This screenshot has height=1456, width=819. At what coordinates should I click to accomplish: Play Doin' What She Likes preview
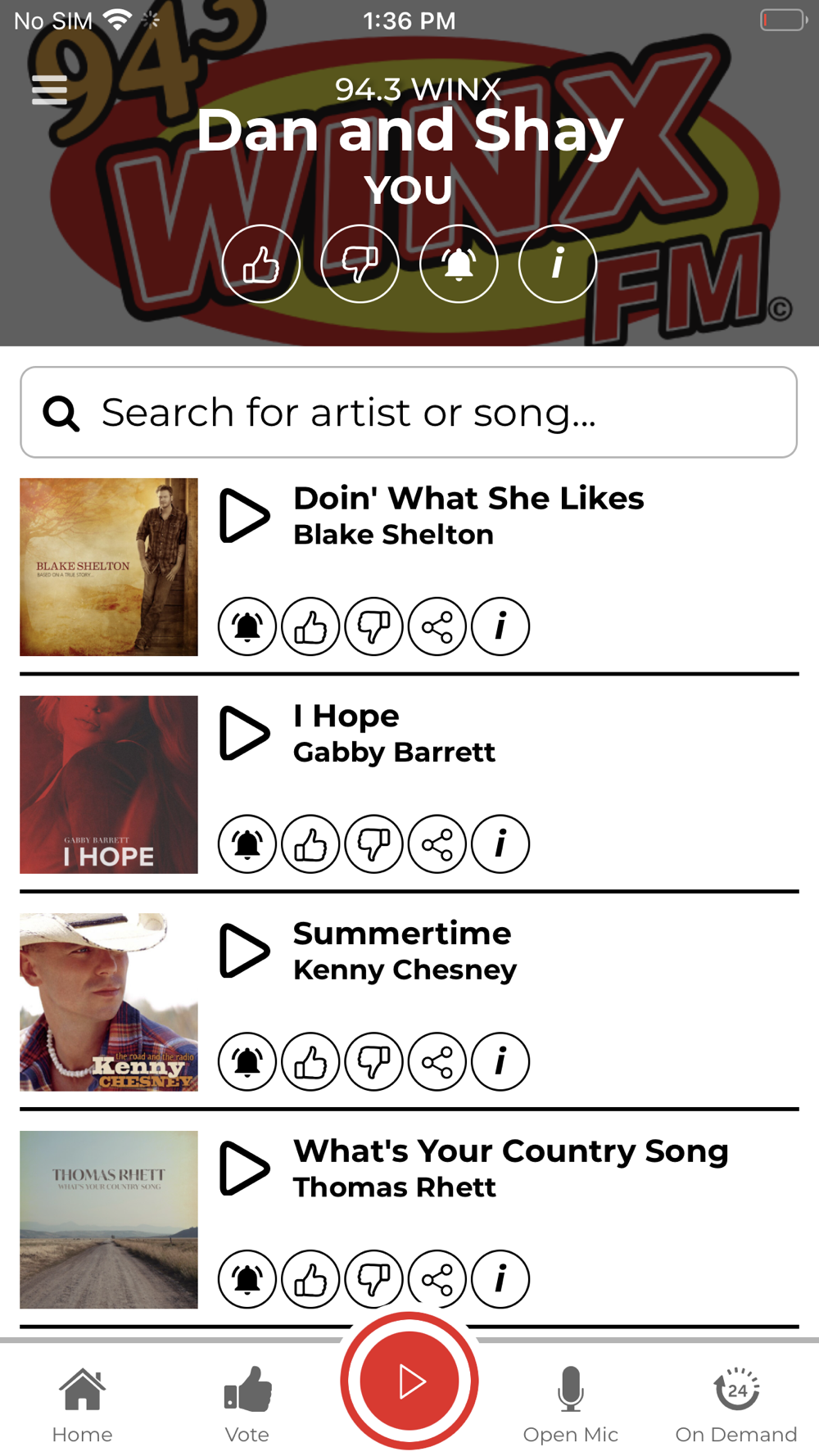(x=244, y=516)
